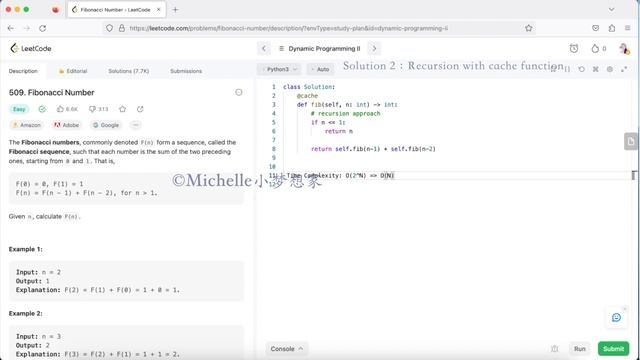Click the '# recursion approach' comment line
Screen dimensions: 640x360
coord(345,113)
